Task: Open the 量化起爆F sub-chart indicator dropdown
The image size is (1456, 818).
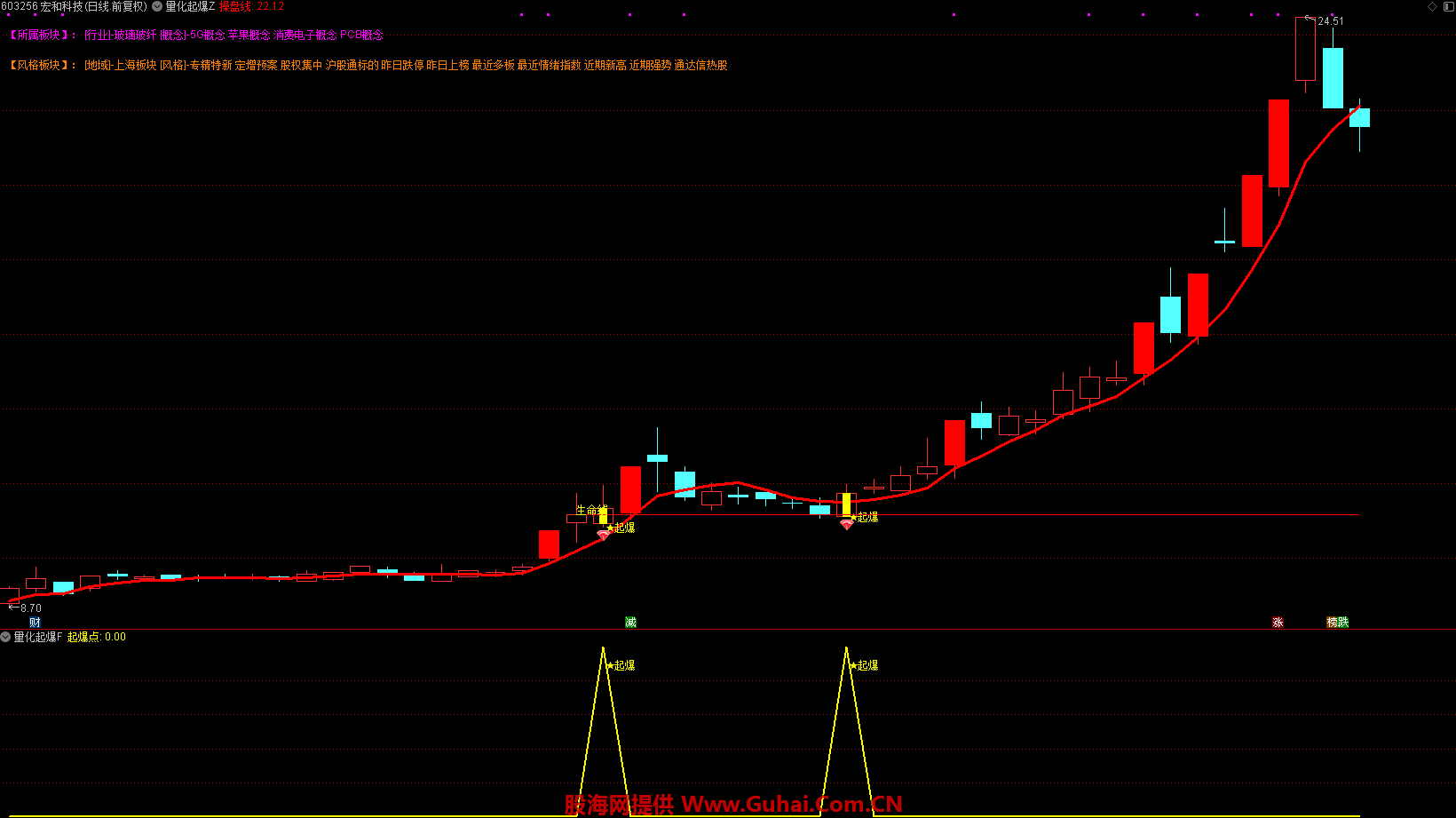Action: click(5, 637)
